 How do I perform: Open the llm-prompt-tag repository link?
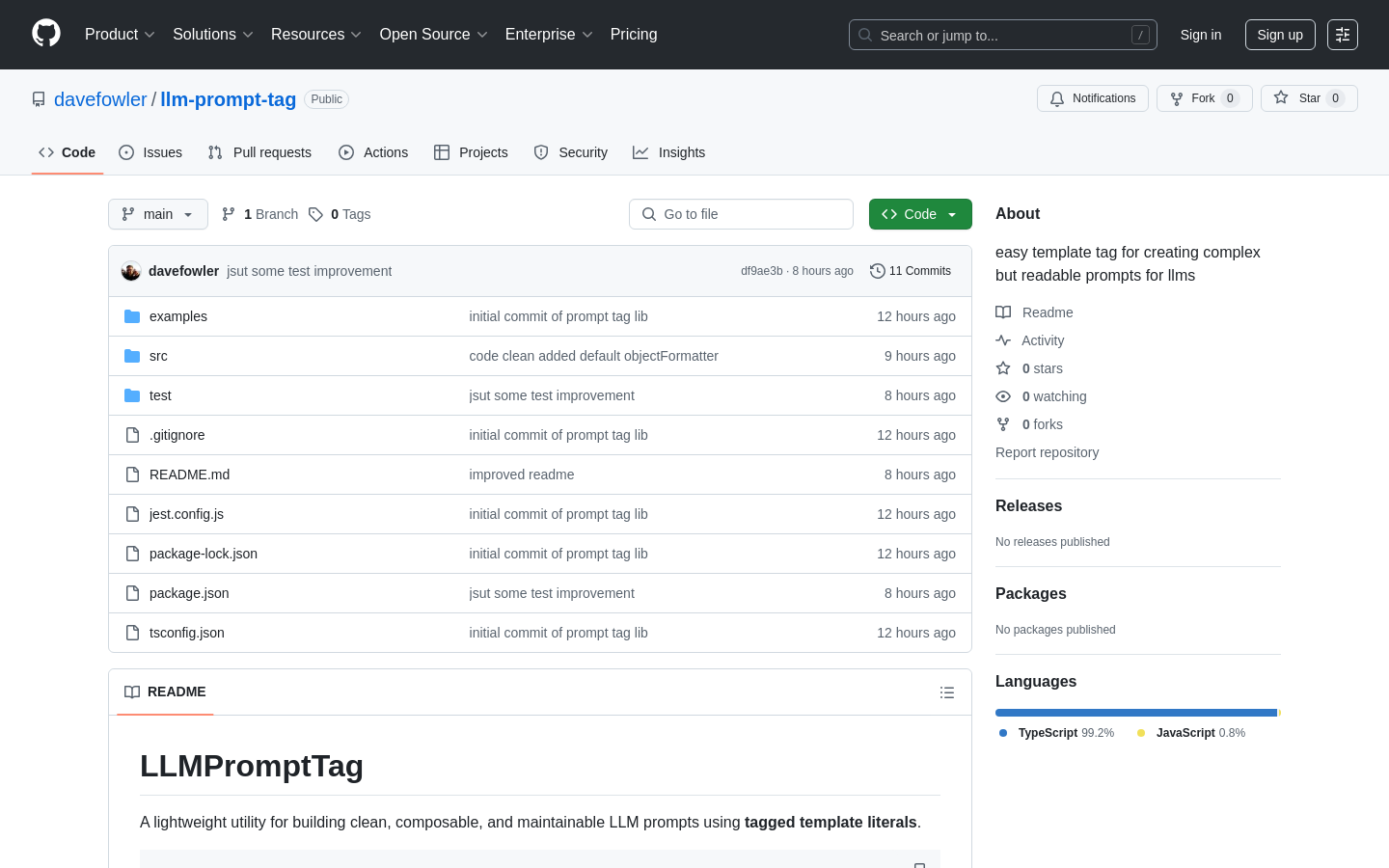pos(228,99)
